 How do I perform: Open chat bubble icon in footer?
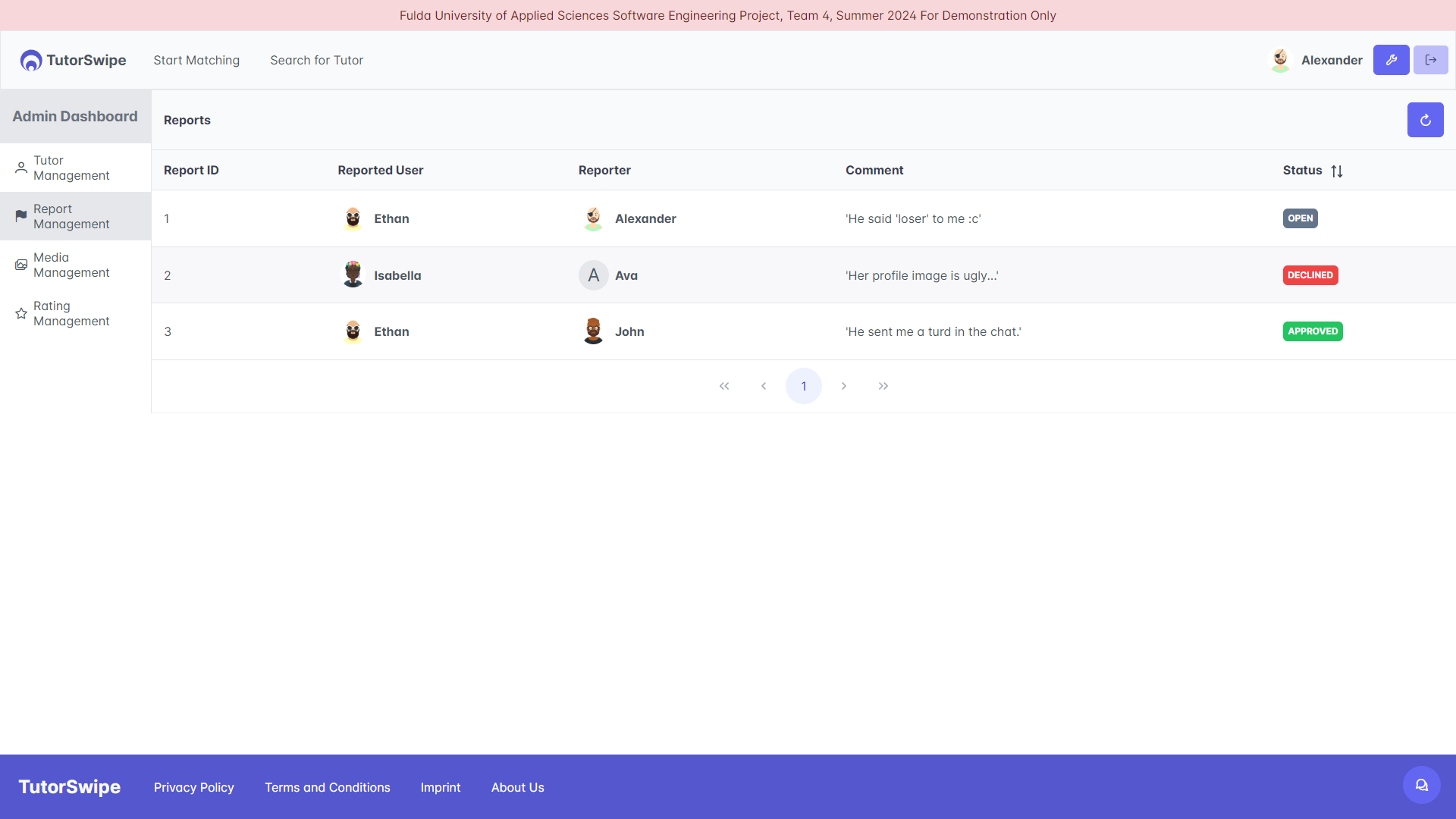tap(1421, 785)
